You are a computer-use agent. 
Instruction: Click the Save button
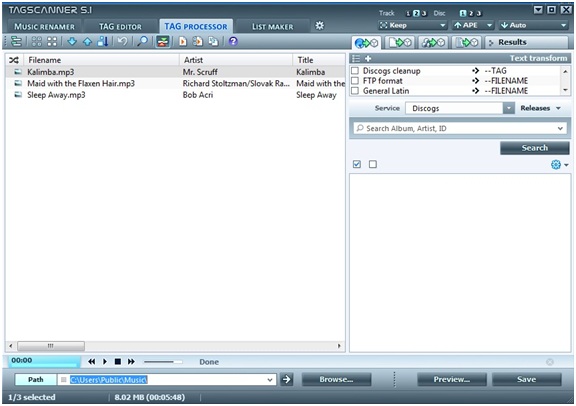pos(526,379)
